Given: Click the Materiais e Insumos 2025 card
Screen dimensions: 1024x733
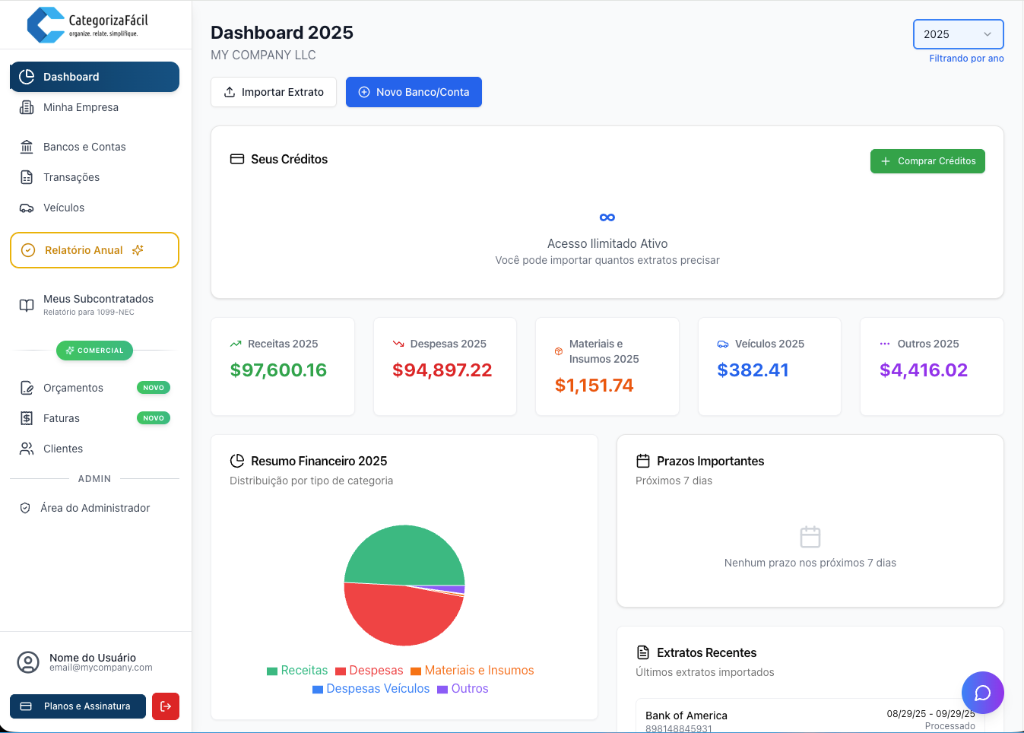Looking at the screenshot, I should click(607, 366).
